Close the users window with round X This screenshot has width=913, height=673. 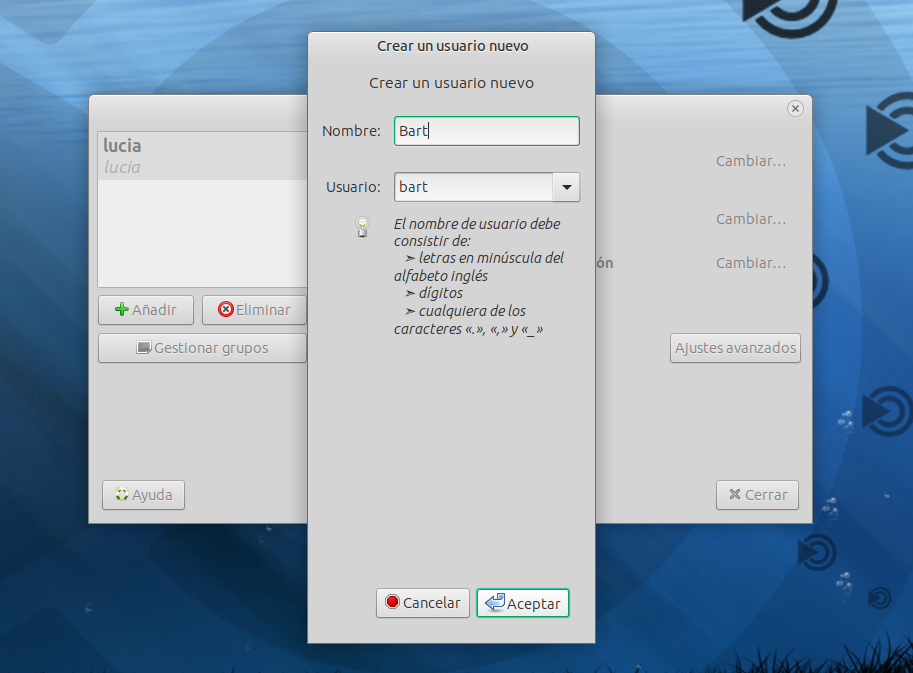pyautogui.click(x=795, y=109)
